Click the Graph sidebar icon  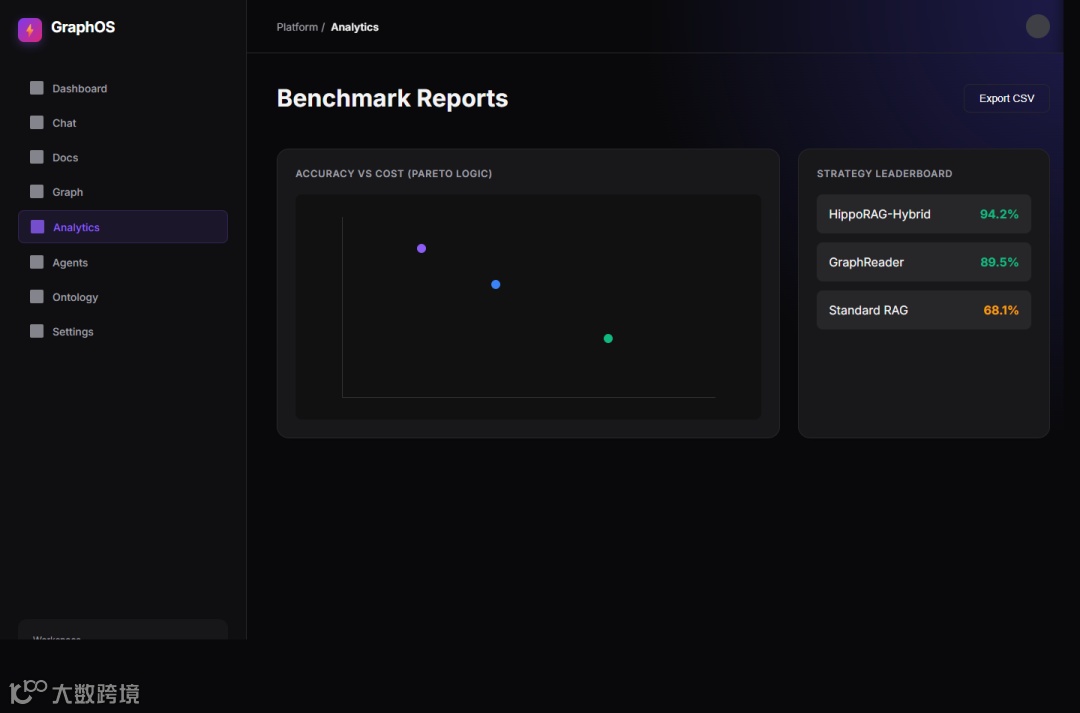coord(37,191)
